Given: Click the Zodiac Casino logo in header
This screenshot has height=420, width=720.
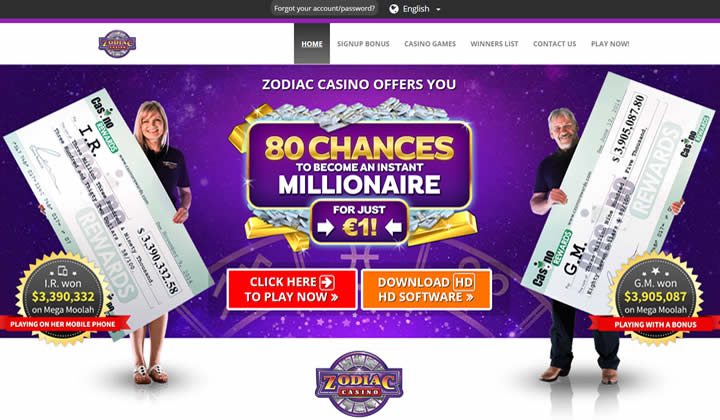Looking at the screenshot, I should tap(117, 44).
